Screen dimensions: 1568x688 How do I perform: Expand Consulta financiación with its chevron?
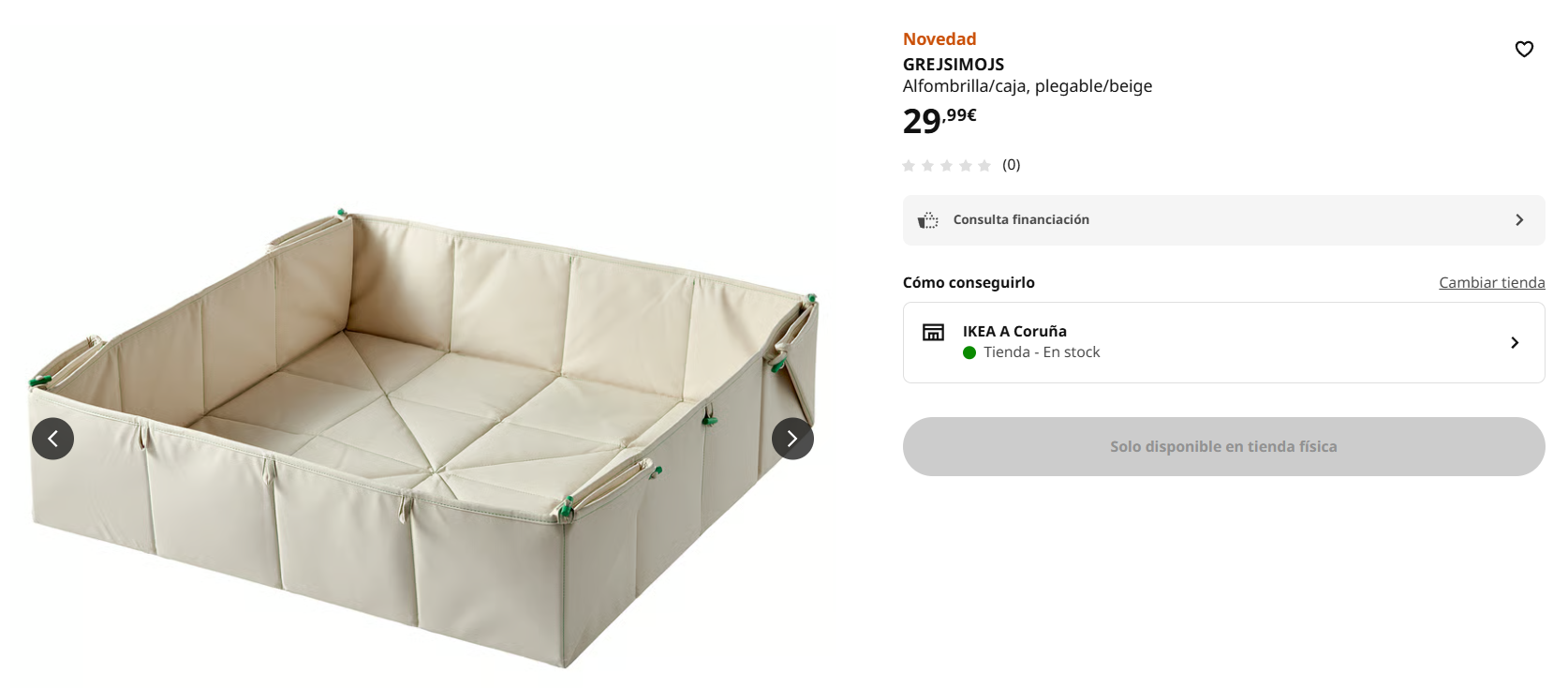1519,220
